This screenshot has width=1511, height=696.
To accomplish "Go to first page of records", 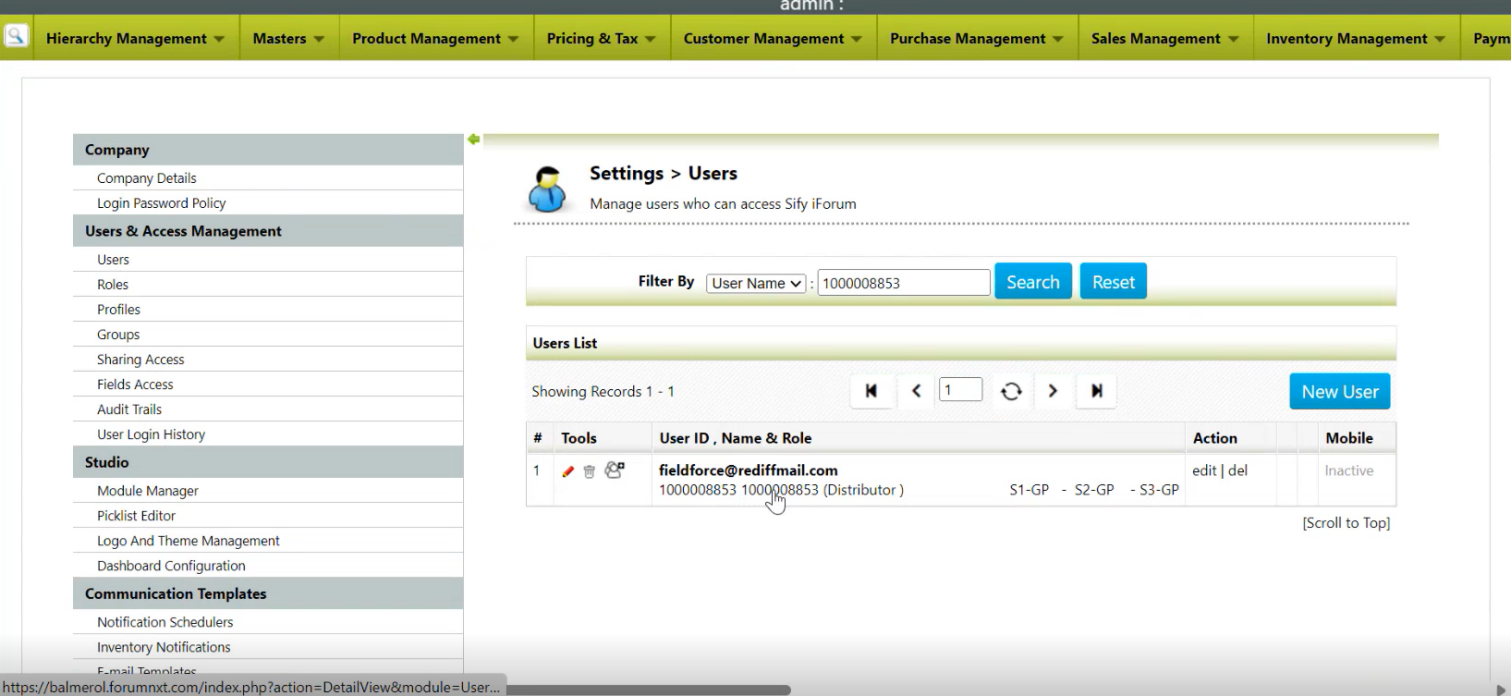I will point(871,391).
